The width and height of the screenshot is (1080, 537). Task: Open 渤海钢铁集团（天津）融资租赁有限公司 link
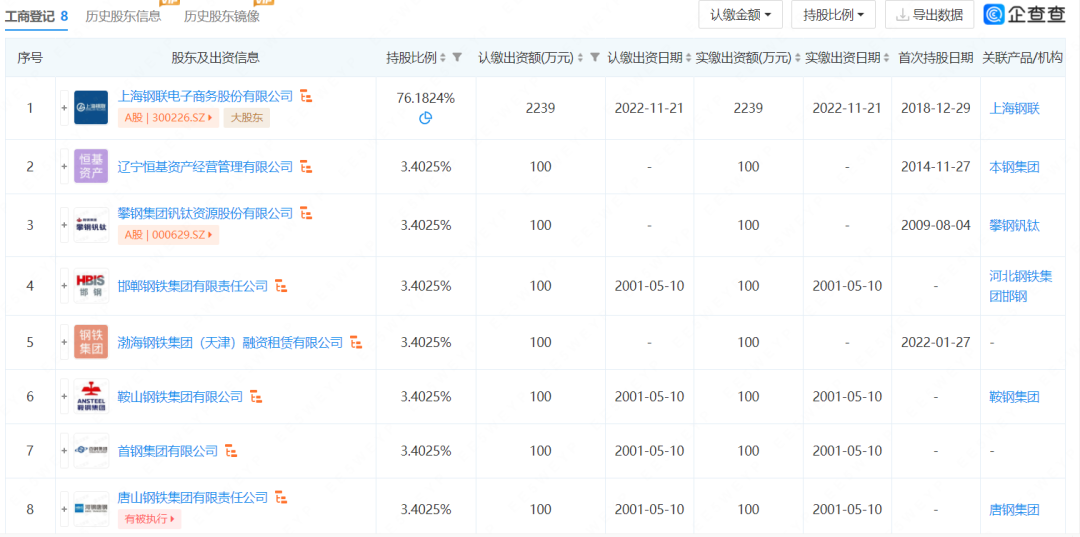[x=231, y=342]
